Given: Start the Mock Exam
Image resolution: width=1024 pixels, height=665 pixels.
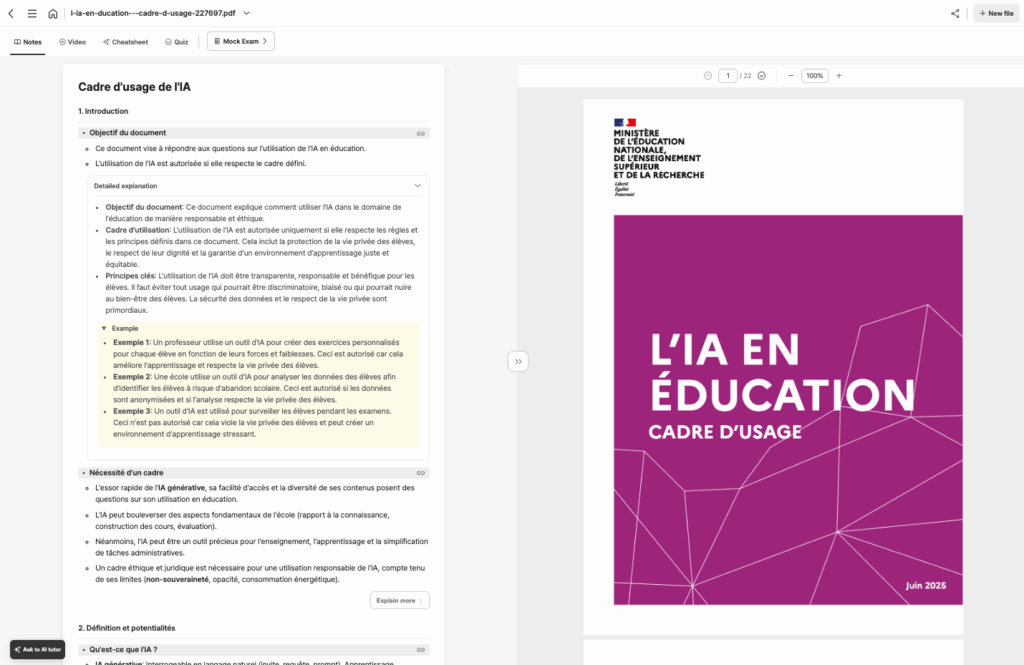Looking at the screenshot, I should coord(240,41).
